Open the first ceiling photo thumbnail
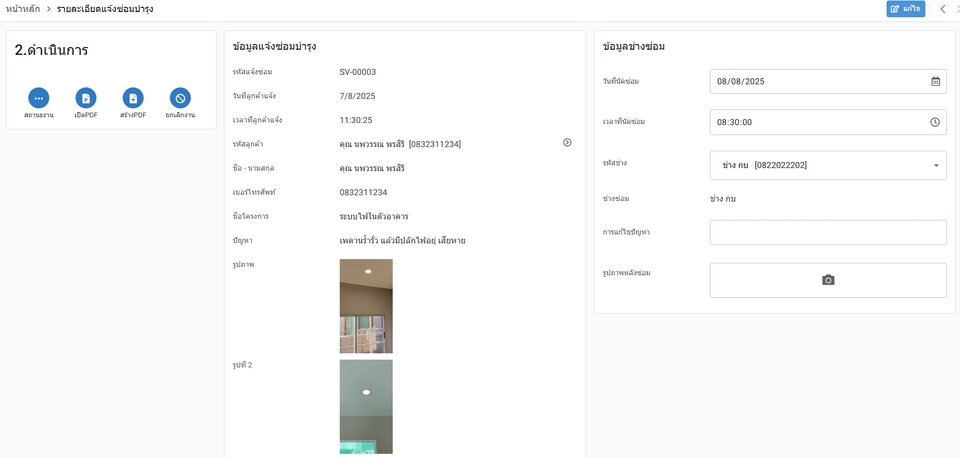Viewport: 960px width, 458px height. (366, 306)
